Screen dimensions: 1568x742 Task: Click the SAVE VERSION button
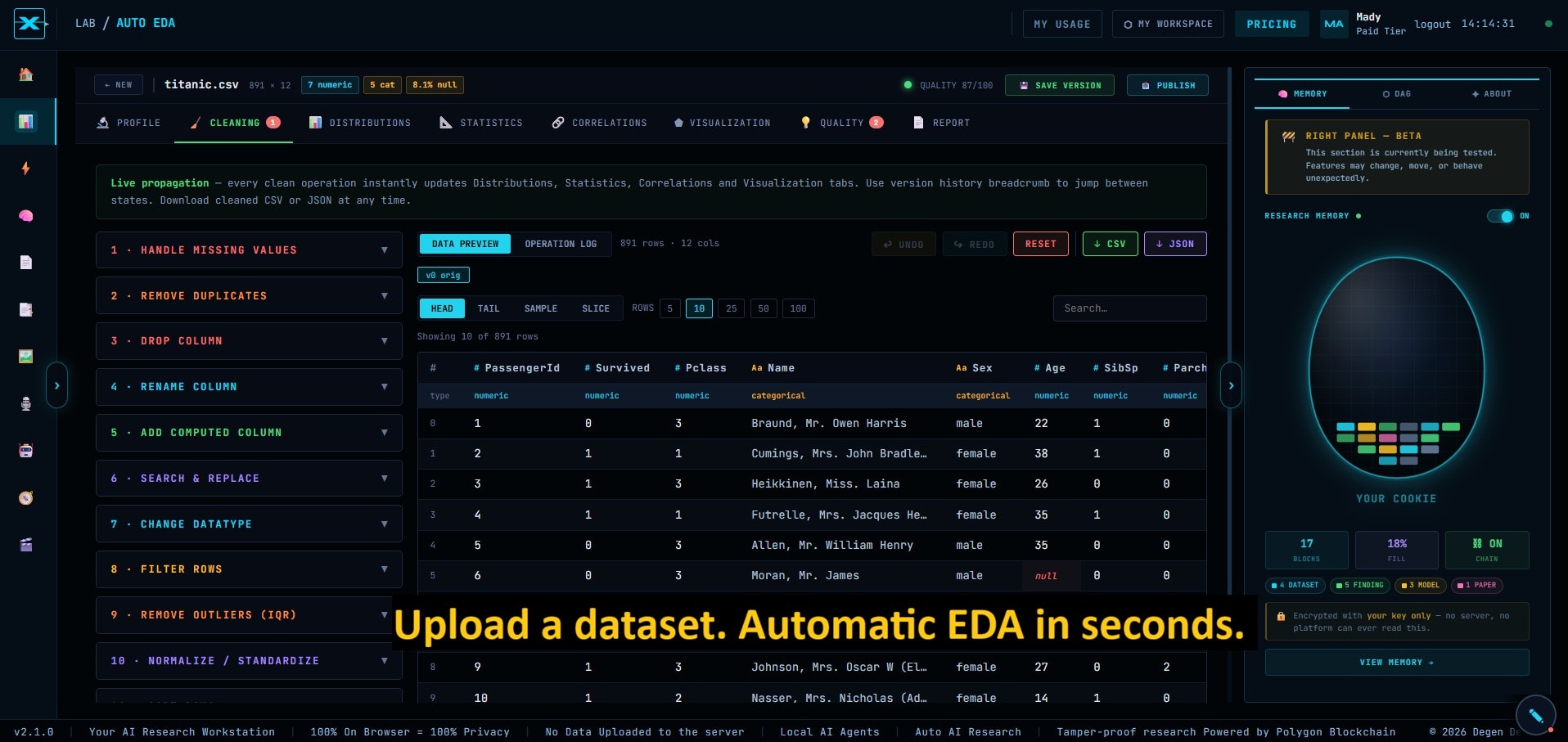[x=1059, y=85]
